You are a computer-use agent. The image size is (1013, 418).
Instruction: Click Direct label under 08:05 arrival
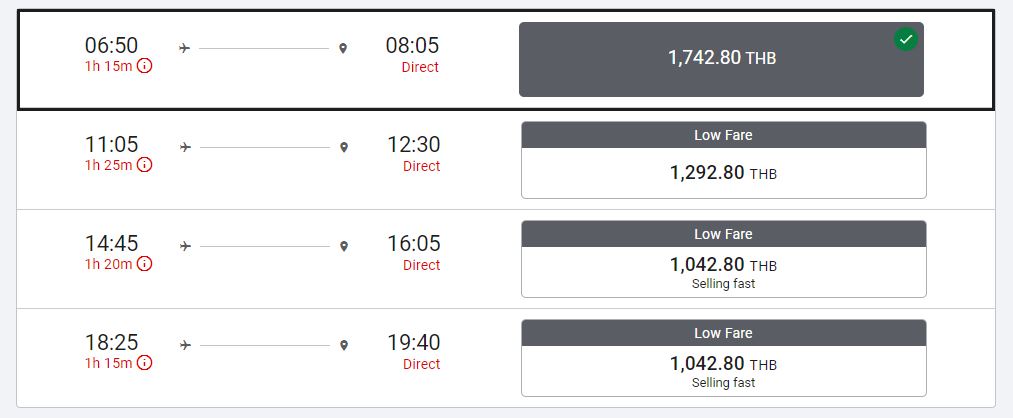(420, 67)
